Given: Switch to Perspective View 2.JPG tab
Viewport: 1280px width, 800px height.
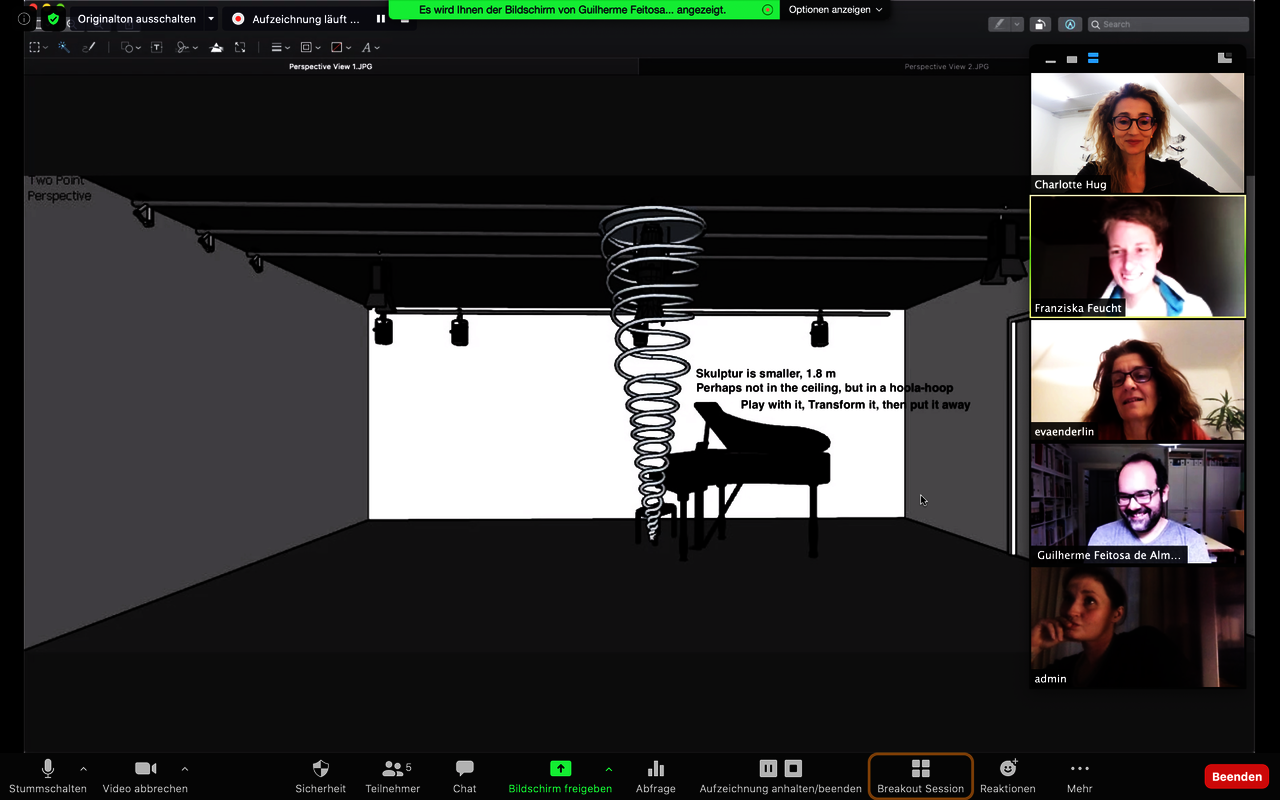Looking at the screenshot, I should (946, 67).
